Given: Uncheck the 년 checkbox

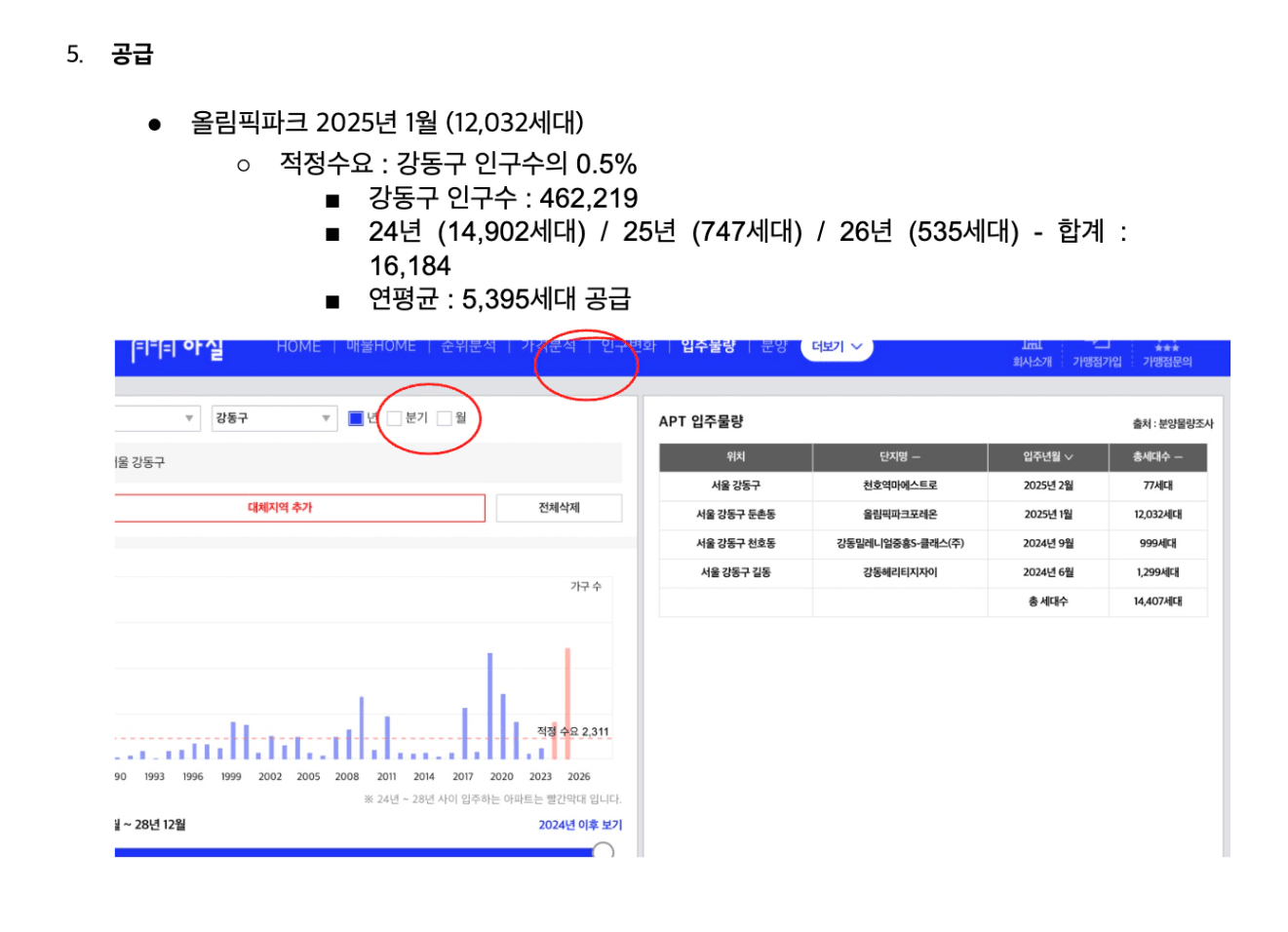Looking at the screenshot, I should (x=356, y=418).
